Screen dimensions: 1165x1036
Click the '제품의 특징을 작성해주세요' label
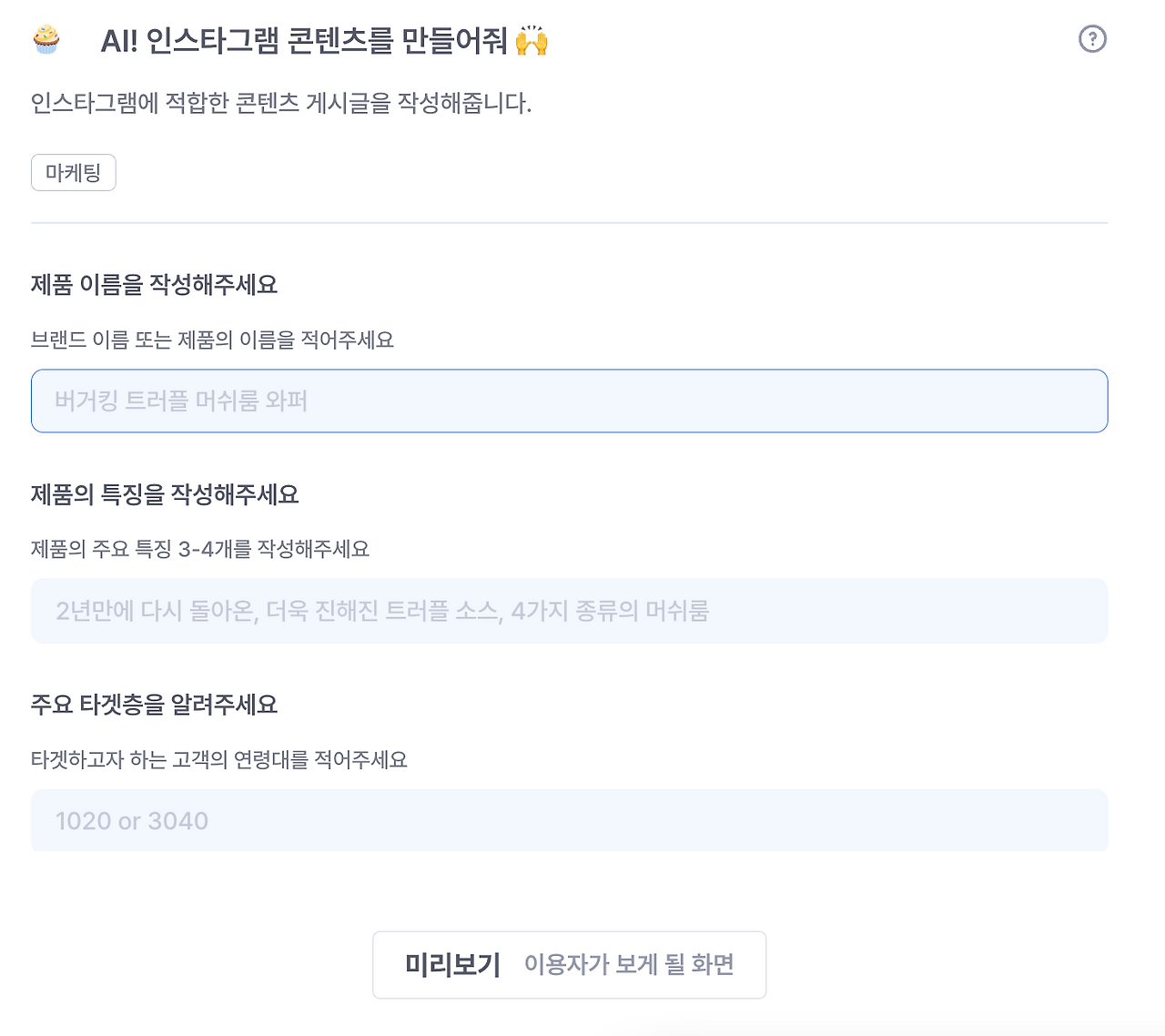click(x=165, y=494)
